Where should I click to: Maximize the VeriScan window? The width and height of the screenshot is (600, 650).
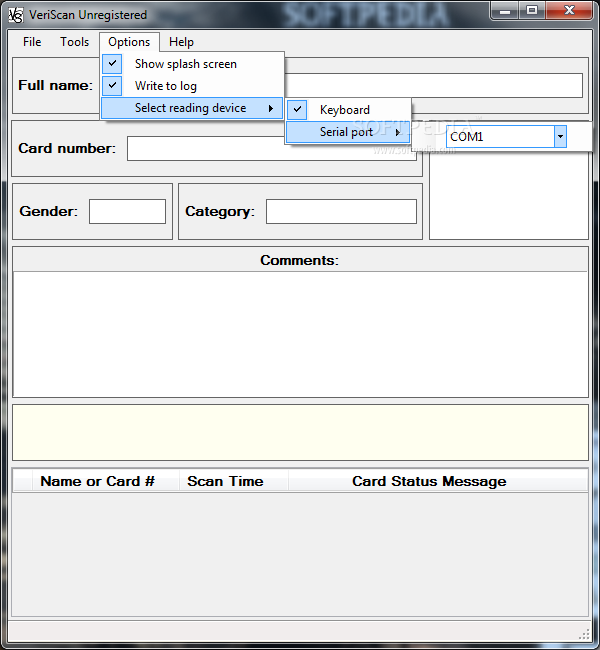(x=532, y=11)
